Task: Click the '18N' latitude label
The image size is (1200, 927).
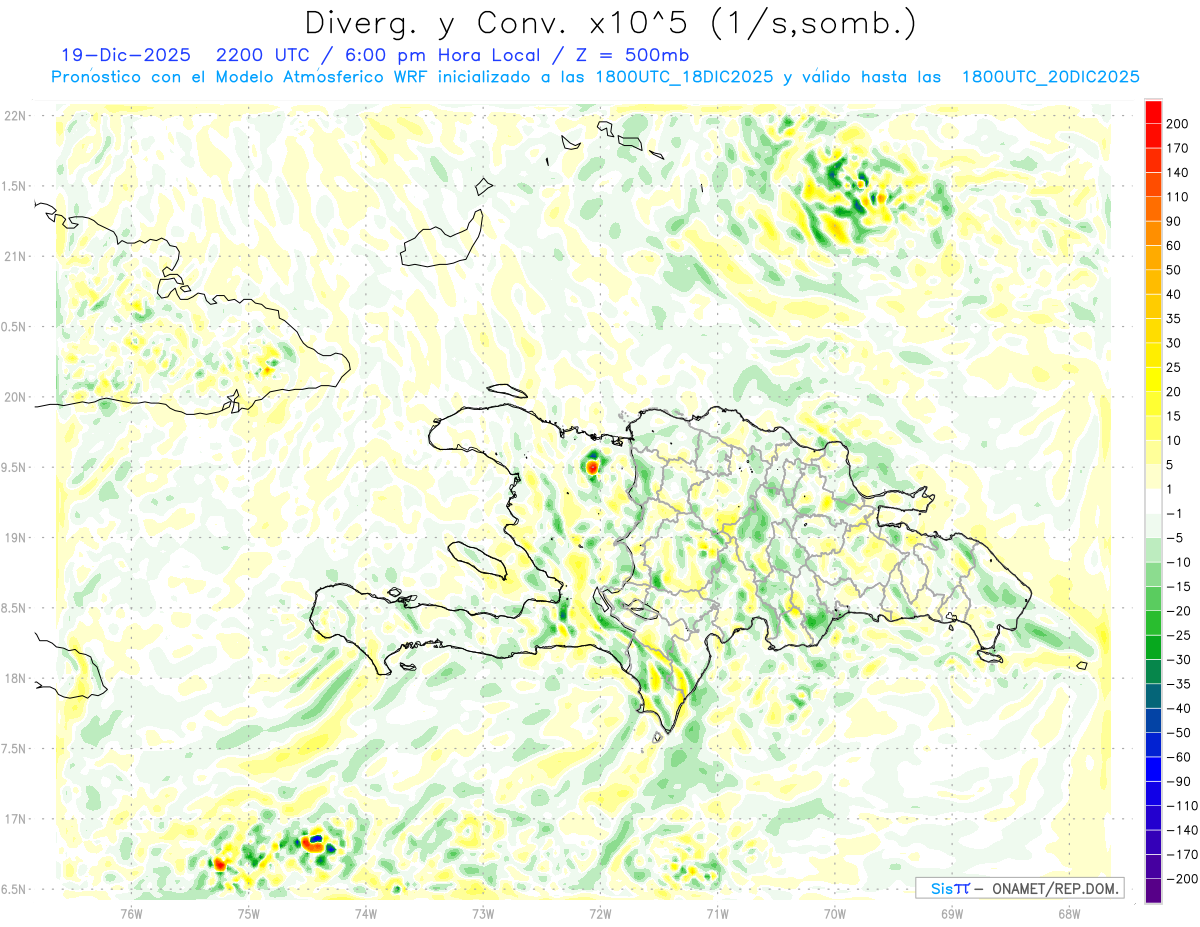Action: coord(15,679)
